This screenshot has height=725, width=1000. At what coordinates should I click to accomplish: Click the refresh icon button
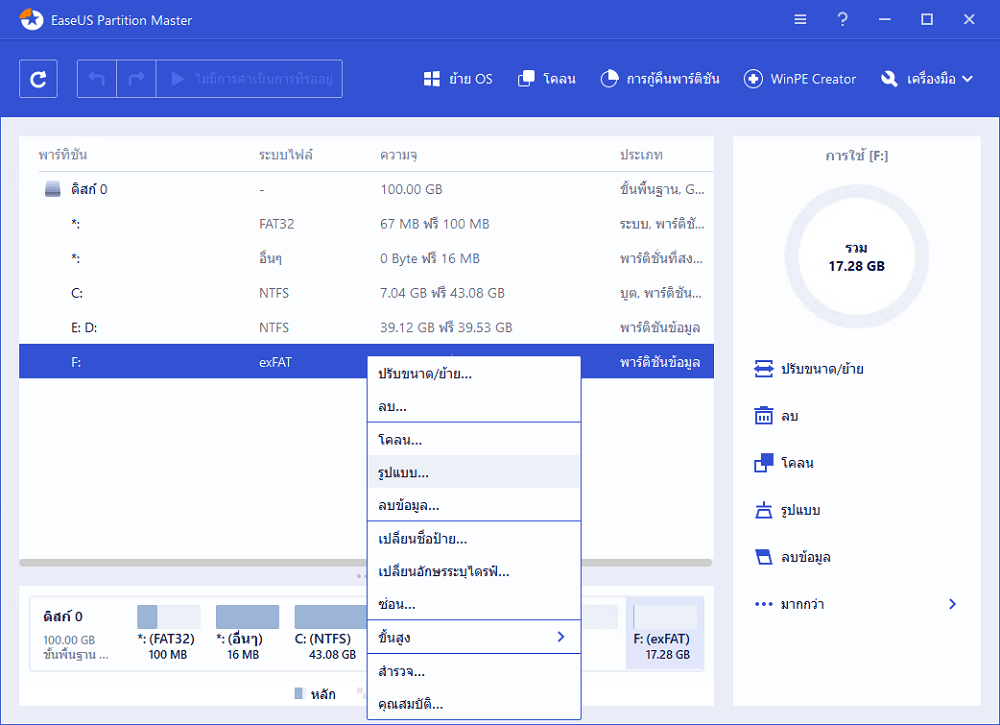tap(38, 79)
